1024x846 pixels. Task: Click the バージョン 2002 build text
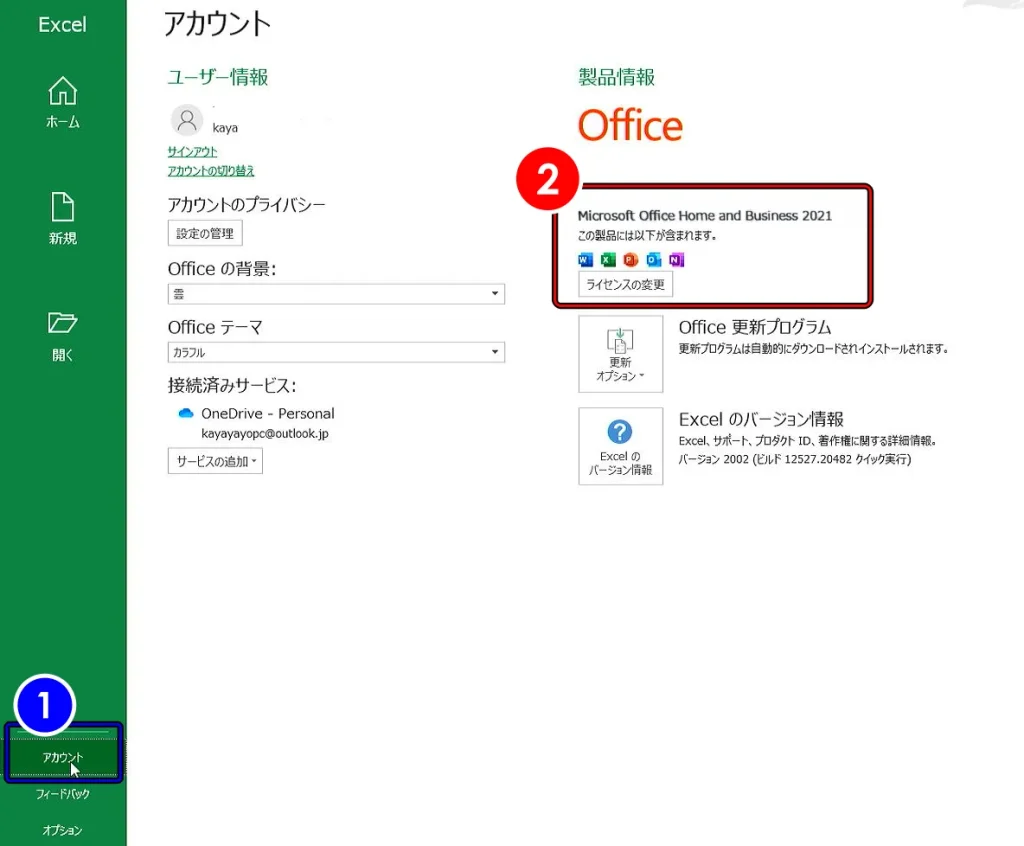795,459
